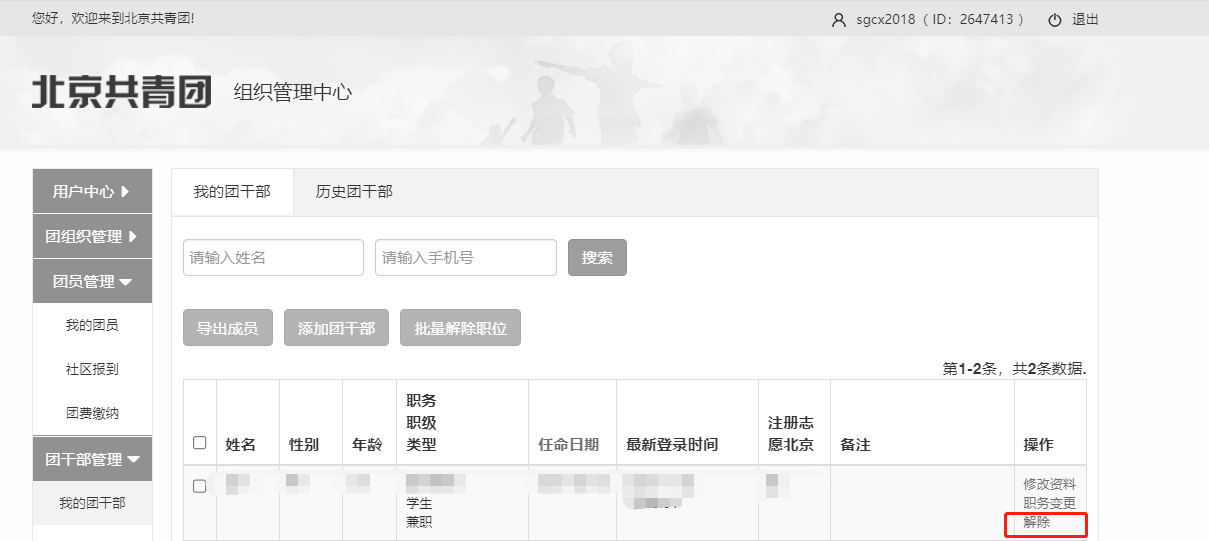Focus the 请输入姓名 name field
The height and width of the screenshot is (541, 1209).
pyautogui.click(x=273, y=257)
